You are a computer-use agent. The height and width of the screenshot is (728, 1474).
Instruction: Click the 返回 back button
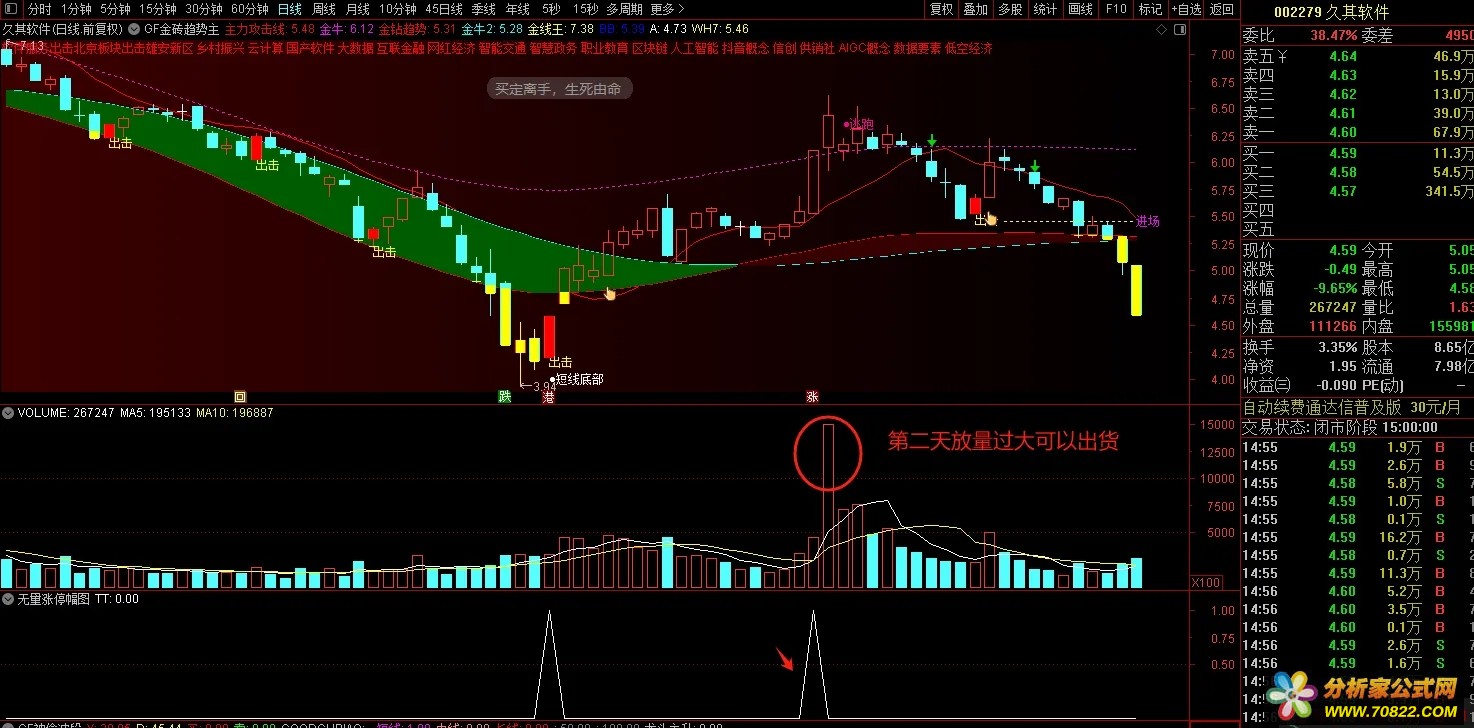tap(1222, 9)
